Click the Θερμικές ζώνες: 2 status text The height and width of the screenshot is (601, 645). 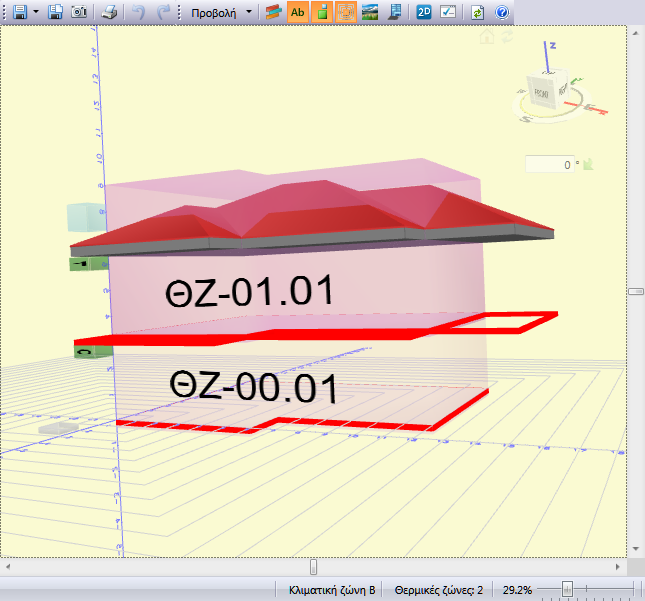point(438,590)
